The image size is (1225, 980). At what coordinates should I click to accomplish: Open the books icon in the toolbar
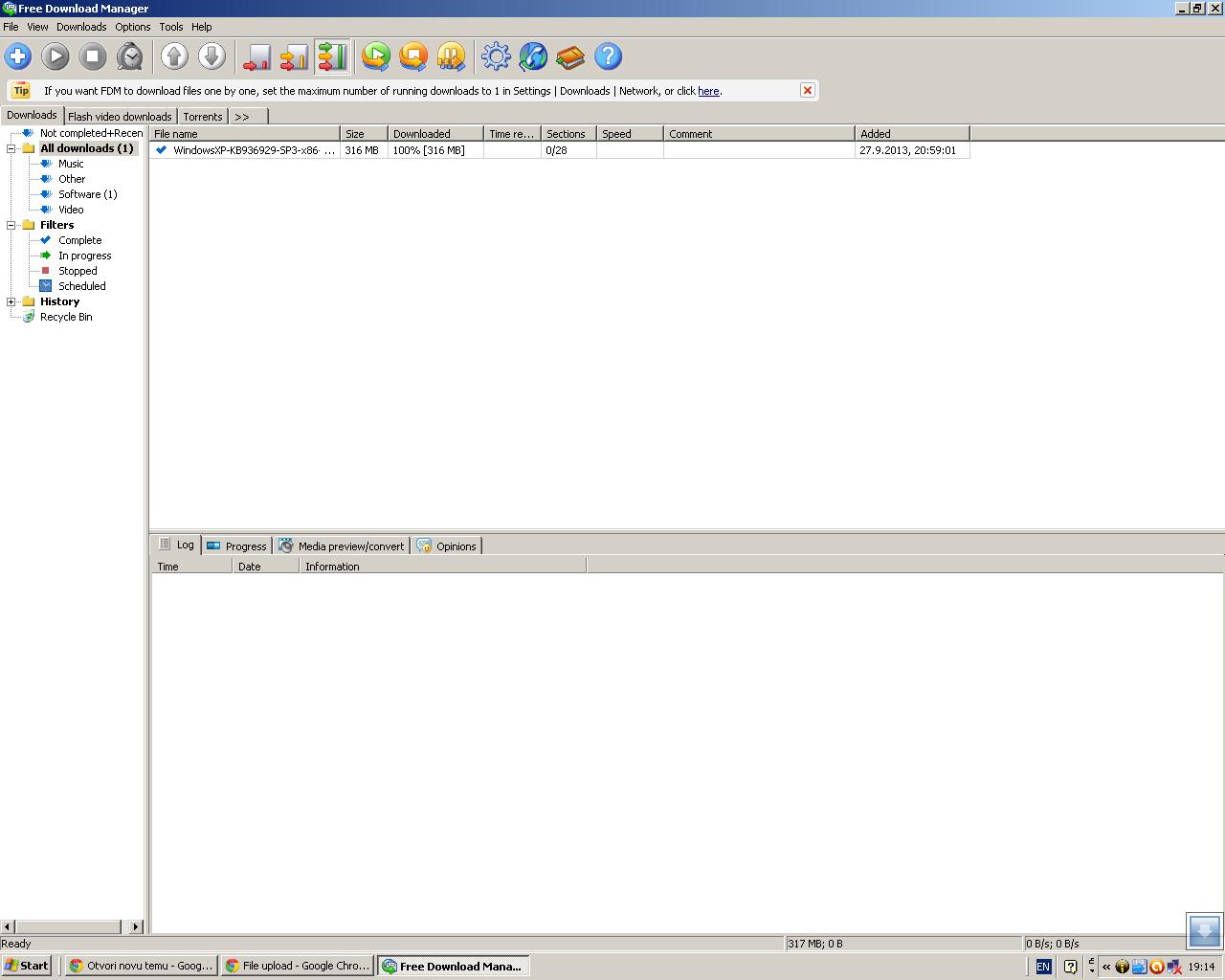click(570, 56)
